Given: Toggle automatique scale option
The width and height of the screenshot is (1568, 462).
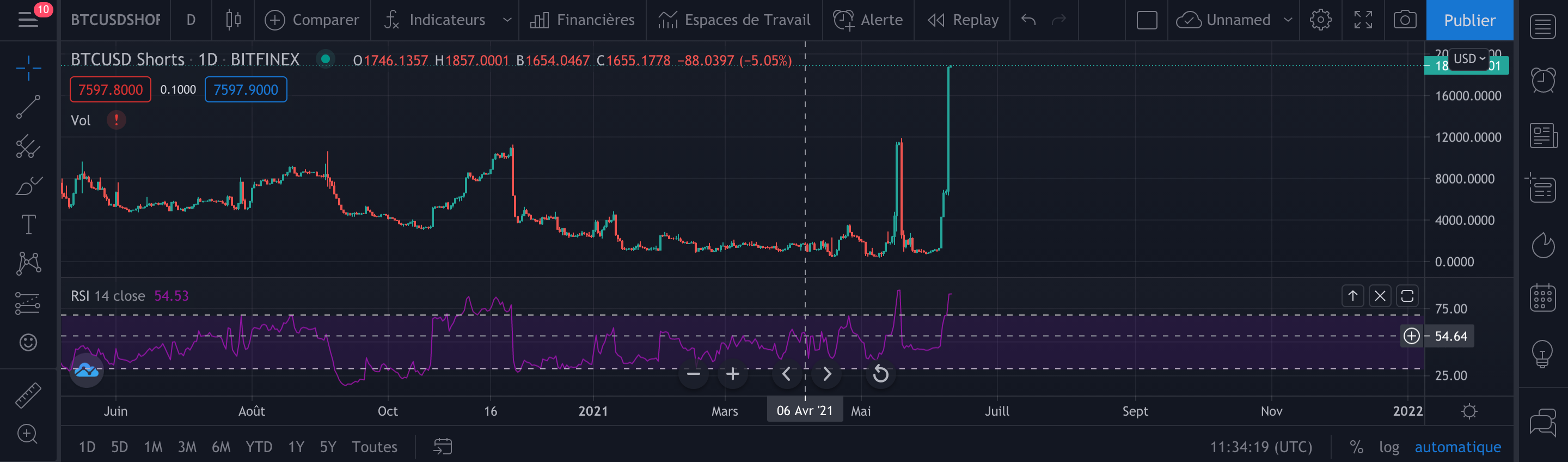Looking at the screenshot, I should pyautogui.click(x=1457, y=447).
